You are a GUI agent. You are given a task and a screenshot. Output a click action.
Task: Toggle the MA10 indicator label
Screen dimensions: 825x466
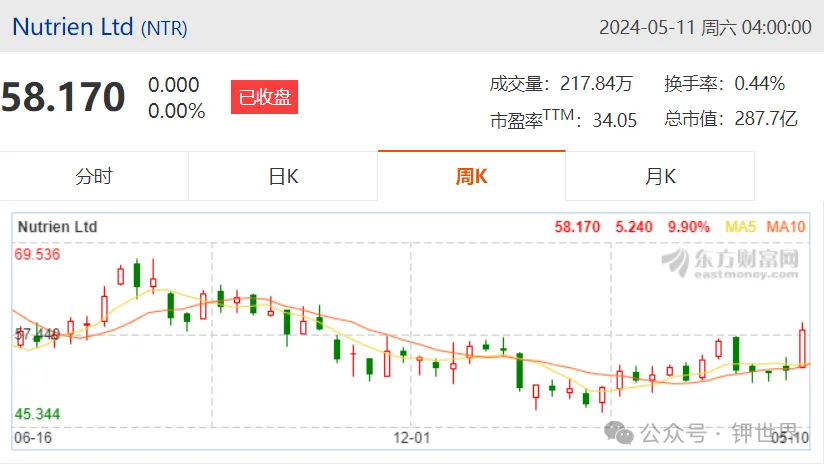click(786, 227)
